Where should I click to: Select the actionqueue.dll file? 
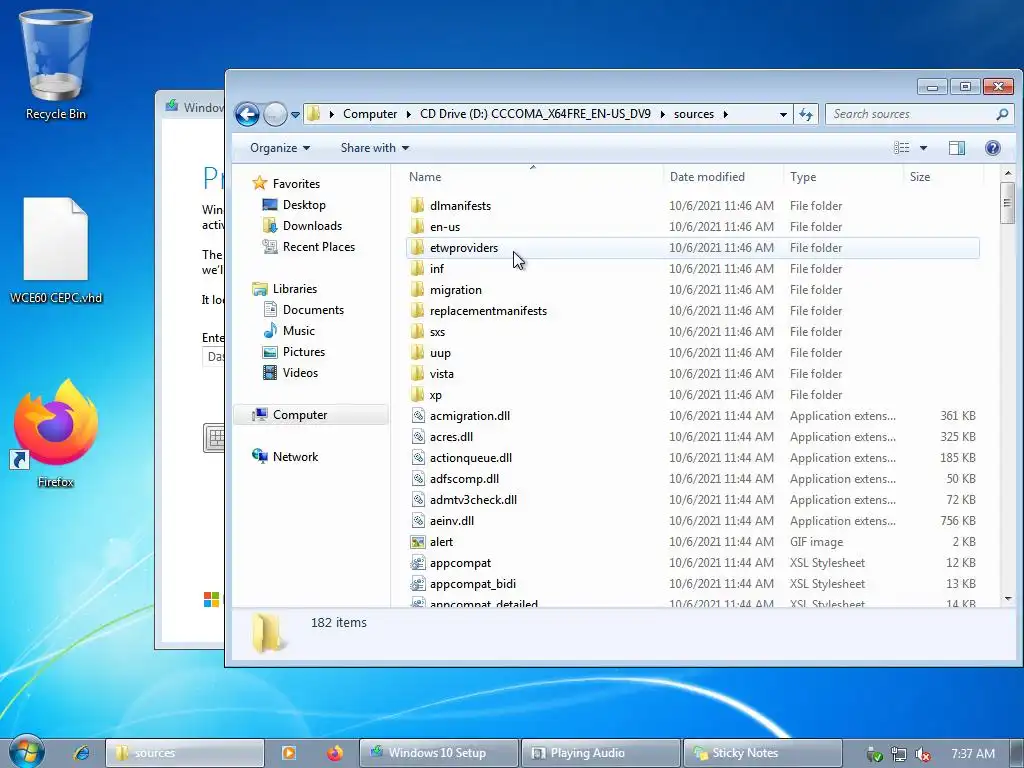(471, 457)
